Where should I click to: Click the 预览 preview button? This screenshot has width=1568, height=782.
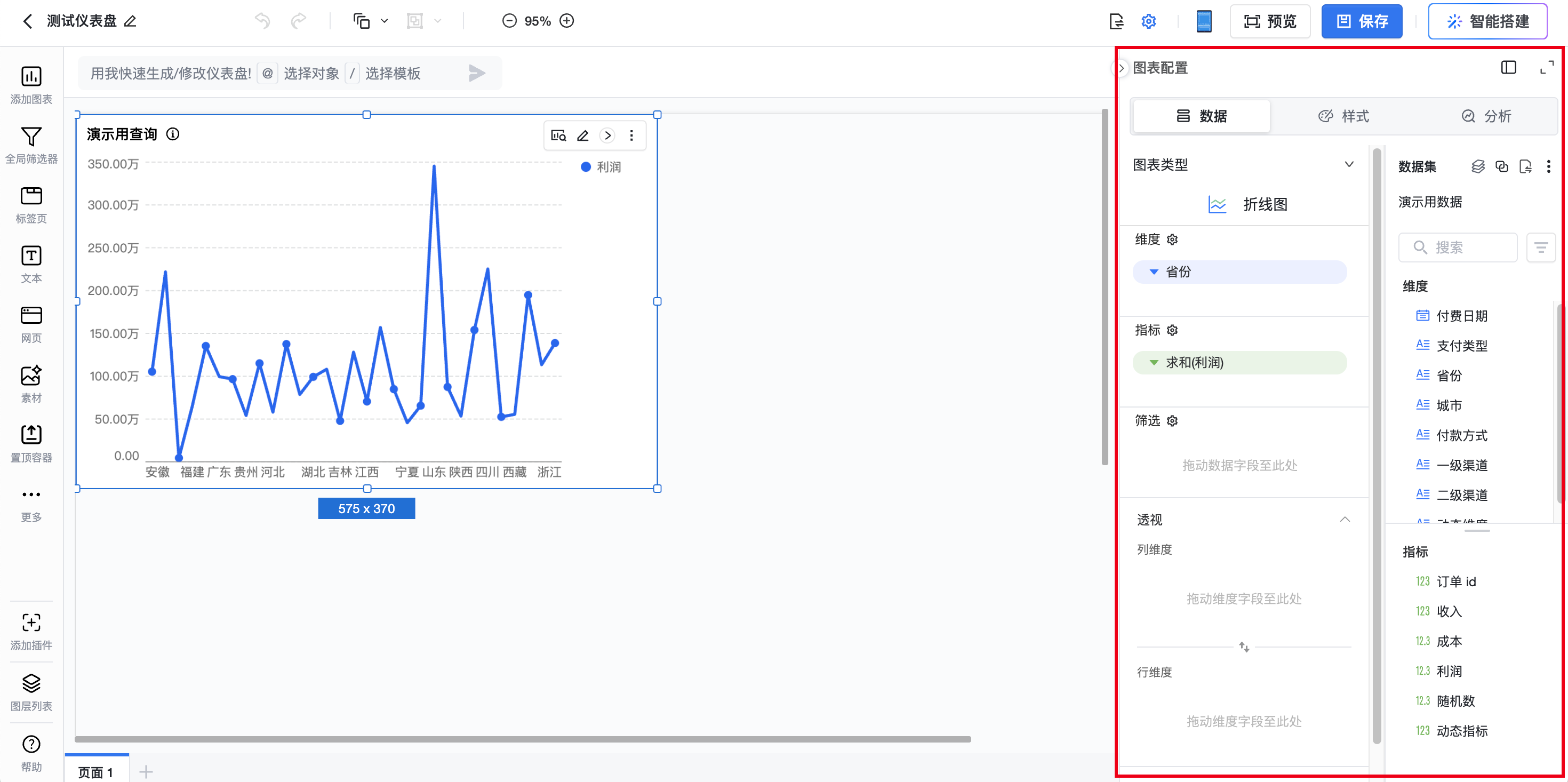(1270, 22)
